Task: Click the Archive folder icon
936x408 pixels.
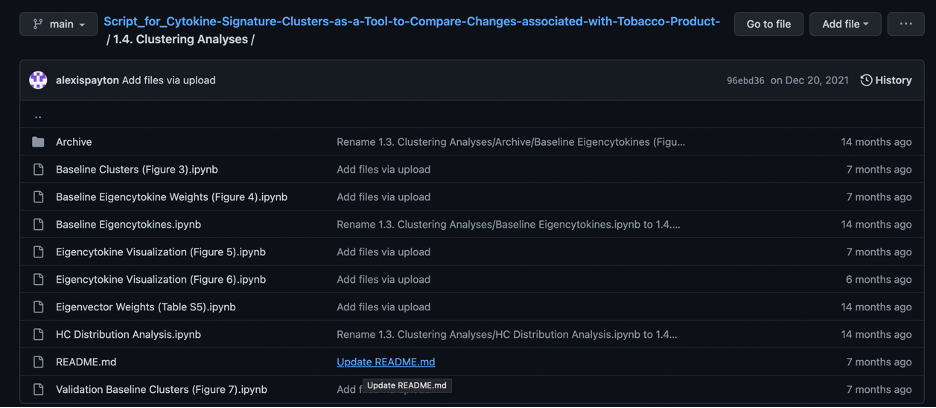Action: tap(38, 142)
